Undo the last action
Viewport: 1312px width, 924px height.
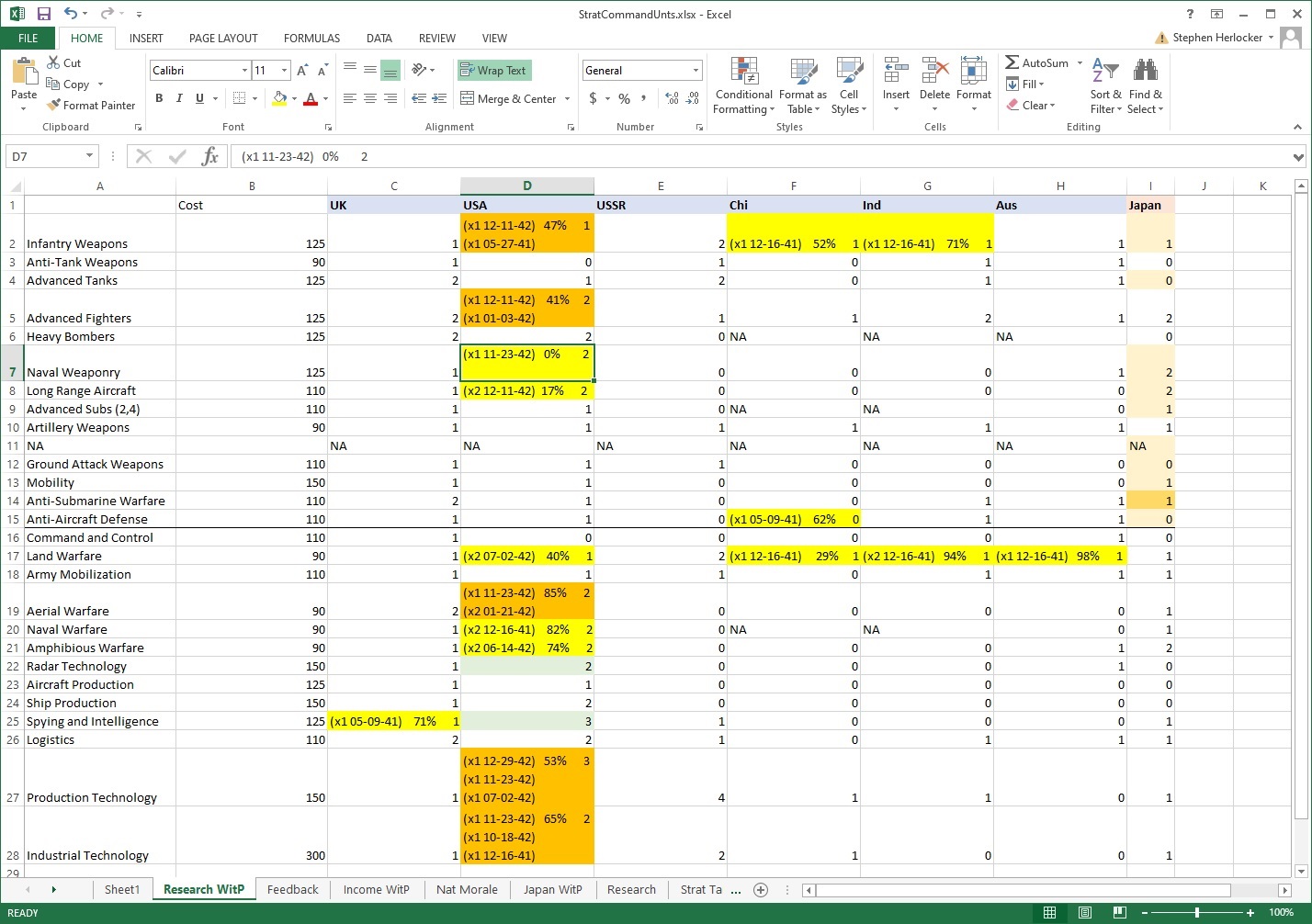click(x=71, y=14)
